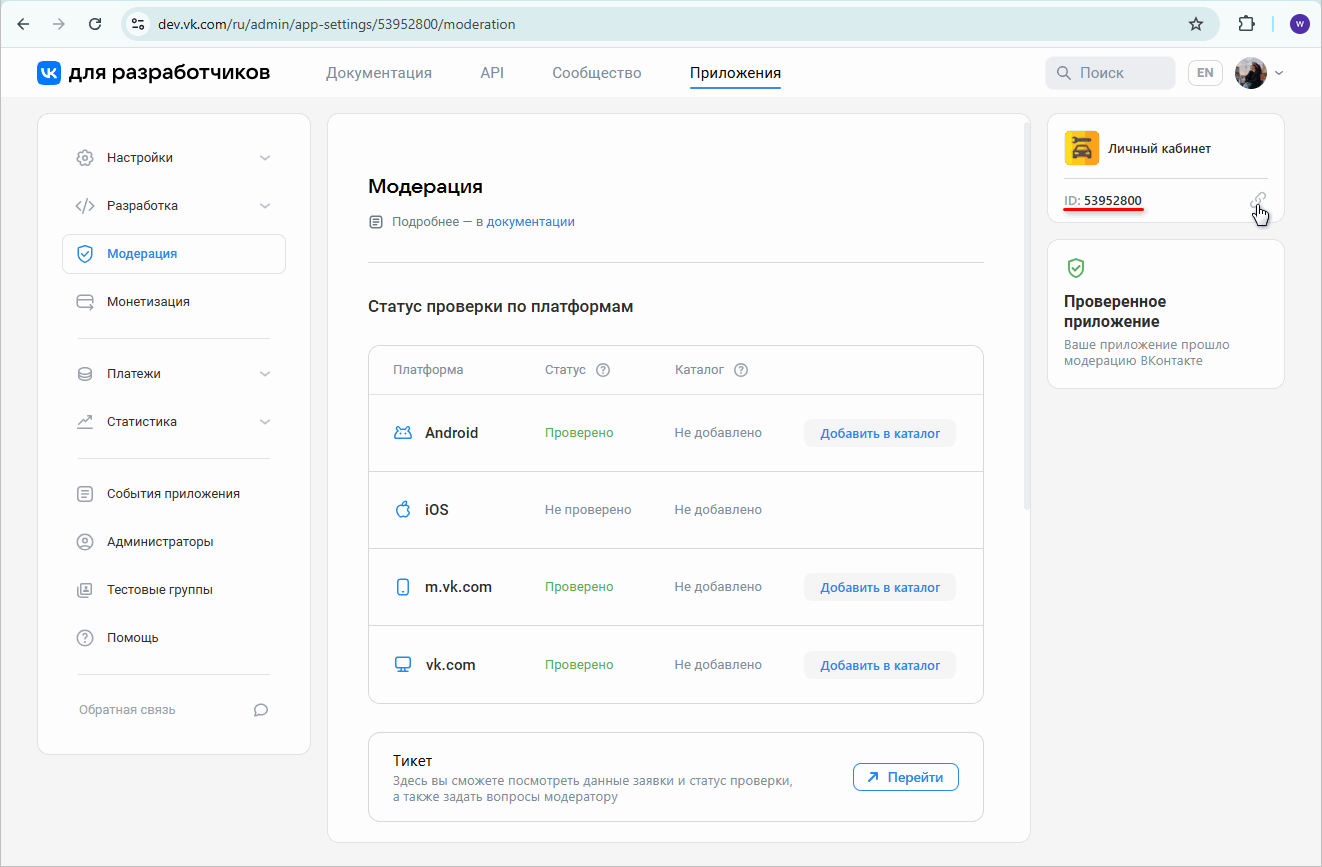Expand the Платежи section
The height and width of the screenshot is (867, 1322).
pyautogui.click(x=265, y=373)
